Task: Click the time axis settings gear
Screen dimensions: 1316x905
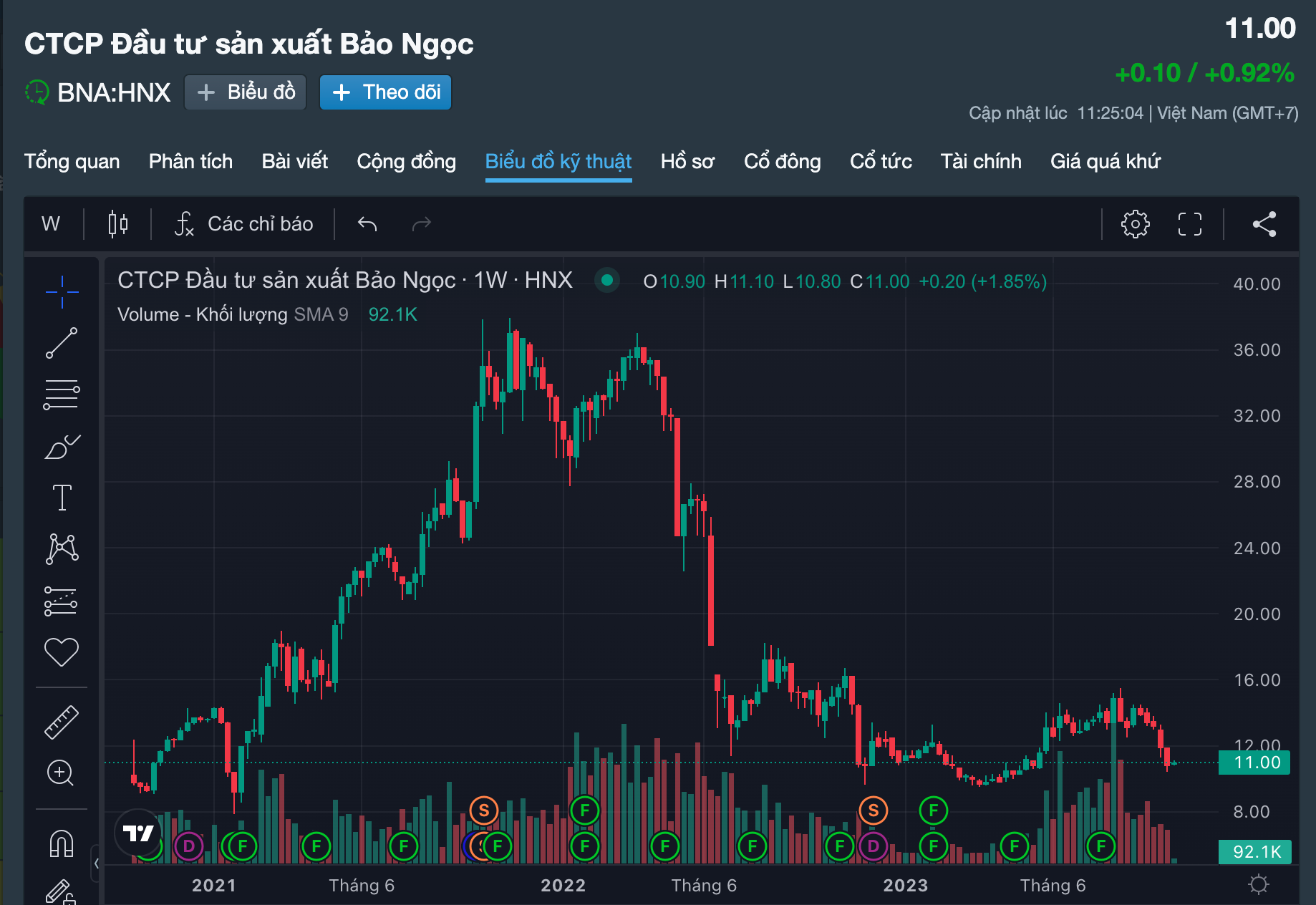Action: click(1259, 885)
